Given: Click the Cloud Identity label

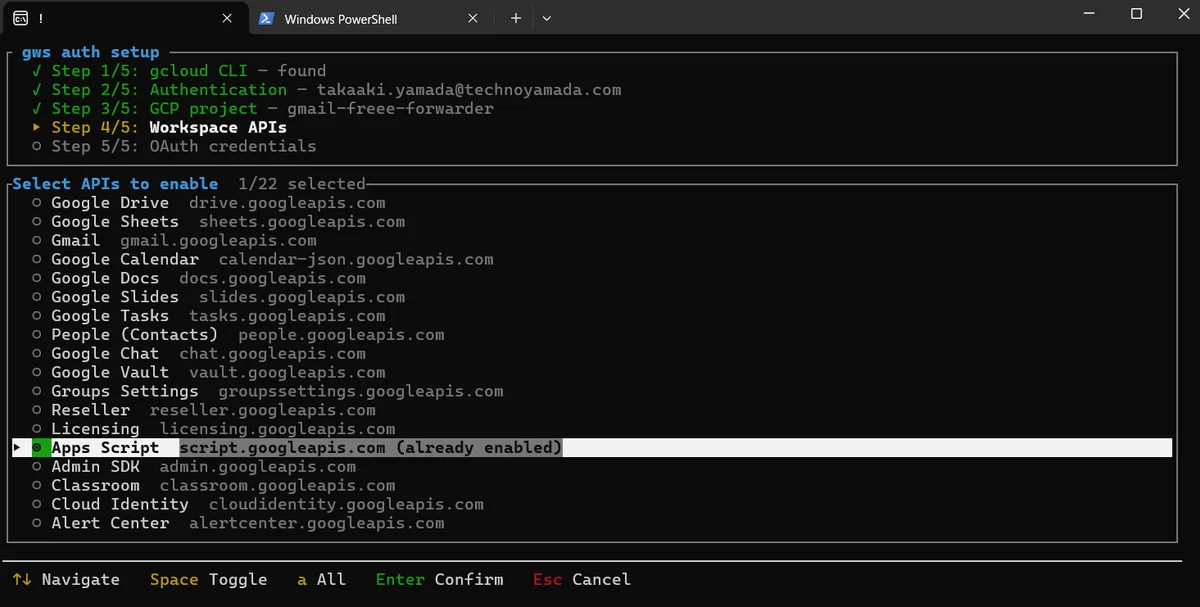Looking at the screenshot, I should (x=120, y=504).
